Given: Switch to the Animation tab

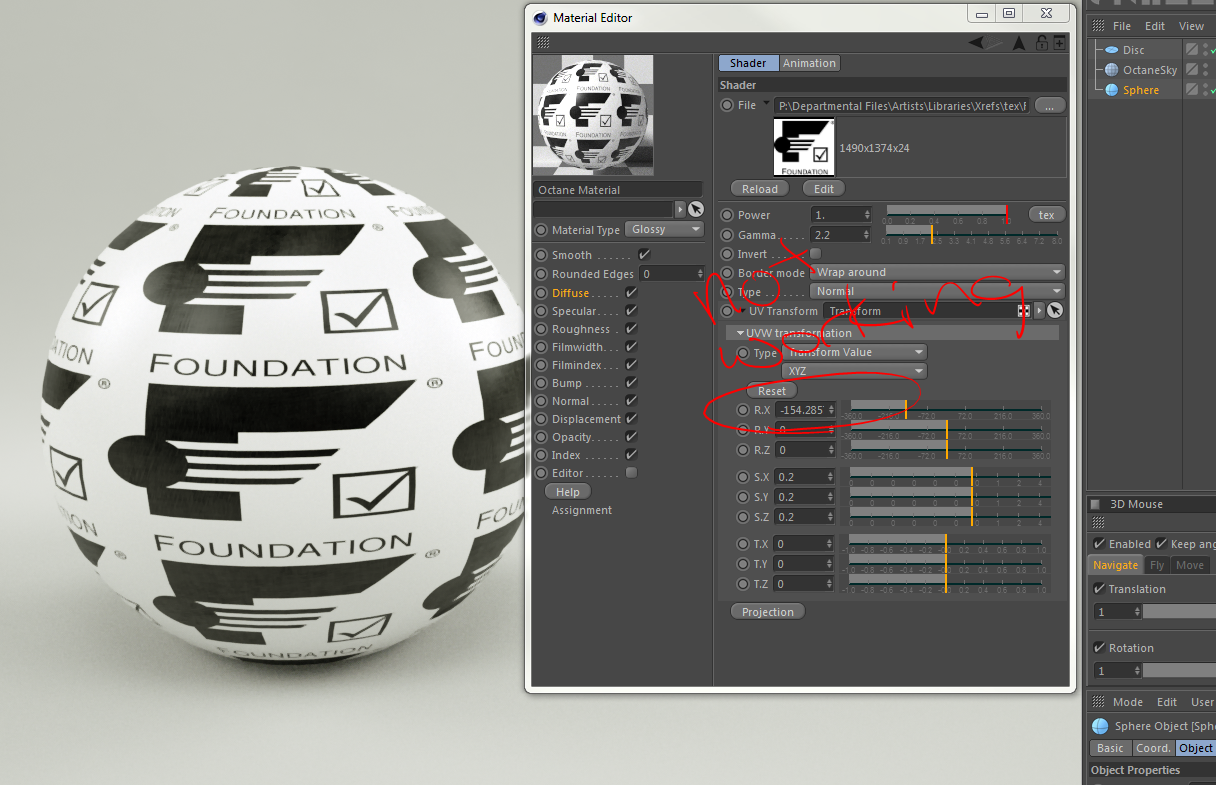Looking at the screenshot, I should 809,63.
